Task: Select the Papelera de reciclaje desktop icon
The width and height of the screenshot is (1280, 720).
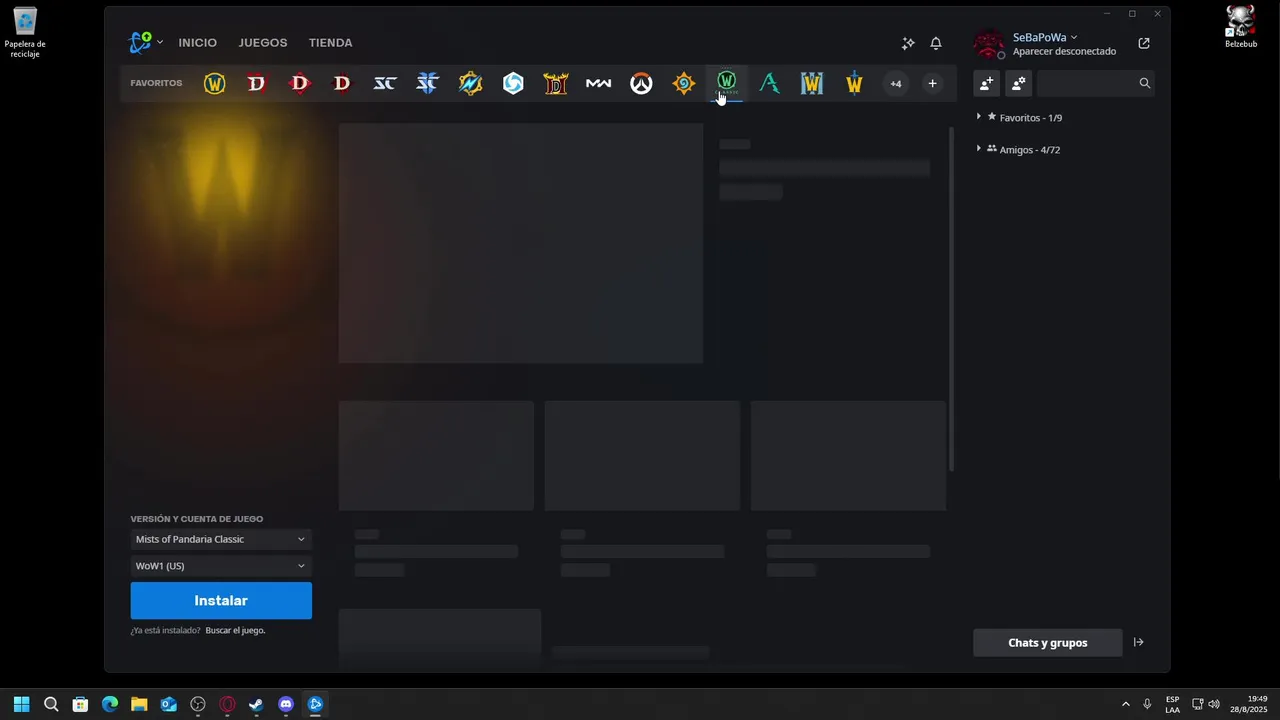Action: click(25, 32)
